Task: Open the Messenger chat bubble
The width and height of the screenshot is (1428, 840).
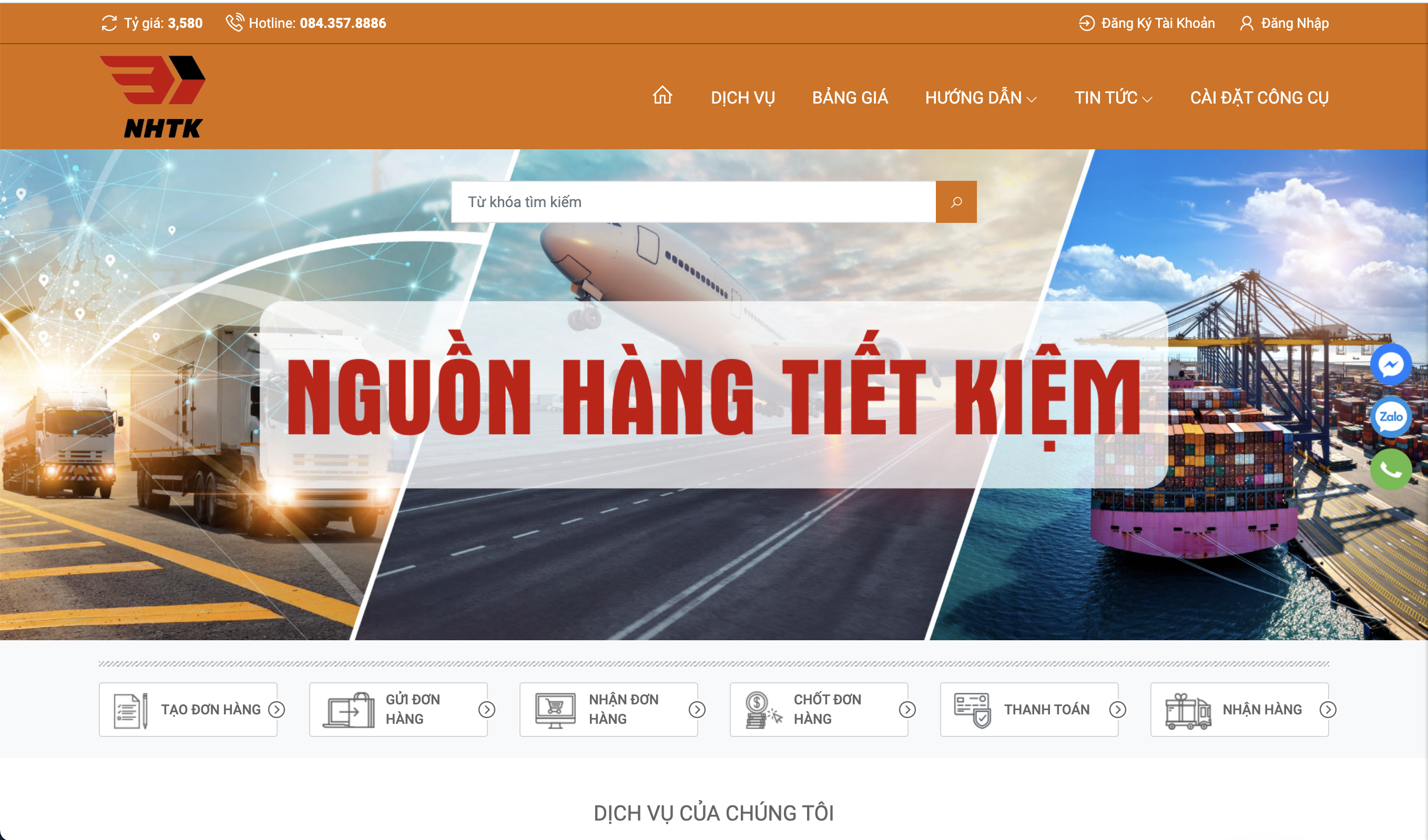Action: coord(1391,365)
